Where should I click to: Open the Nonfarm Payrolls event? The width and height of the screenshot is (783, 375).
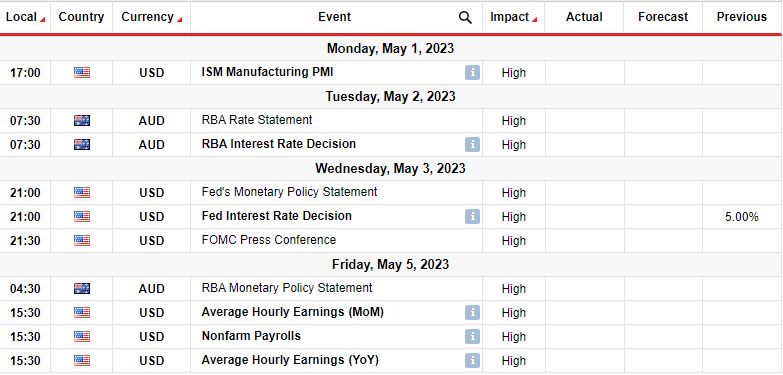coord(251,336)
